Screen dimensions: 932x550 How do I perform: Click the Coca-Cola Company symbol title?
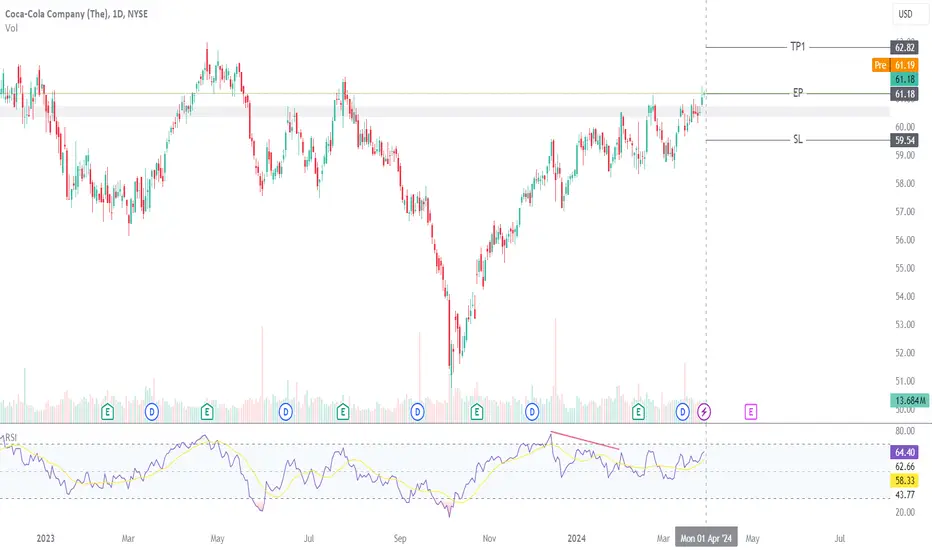pos(76,14)
